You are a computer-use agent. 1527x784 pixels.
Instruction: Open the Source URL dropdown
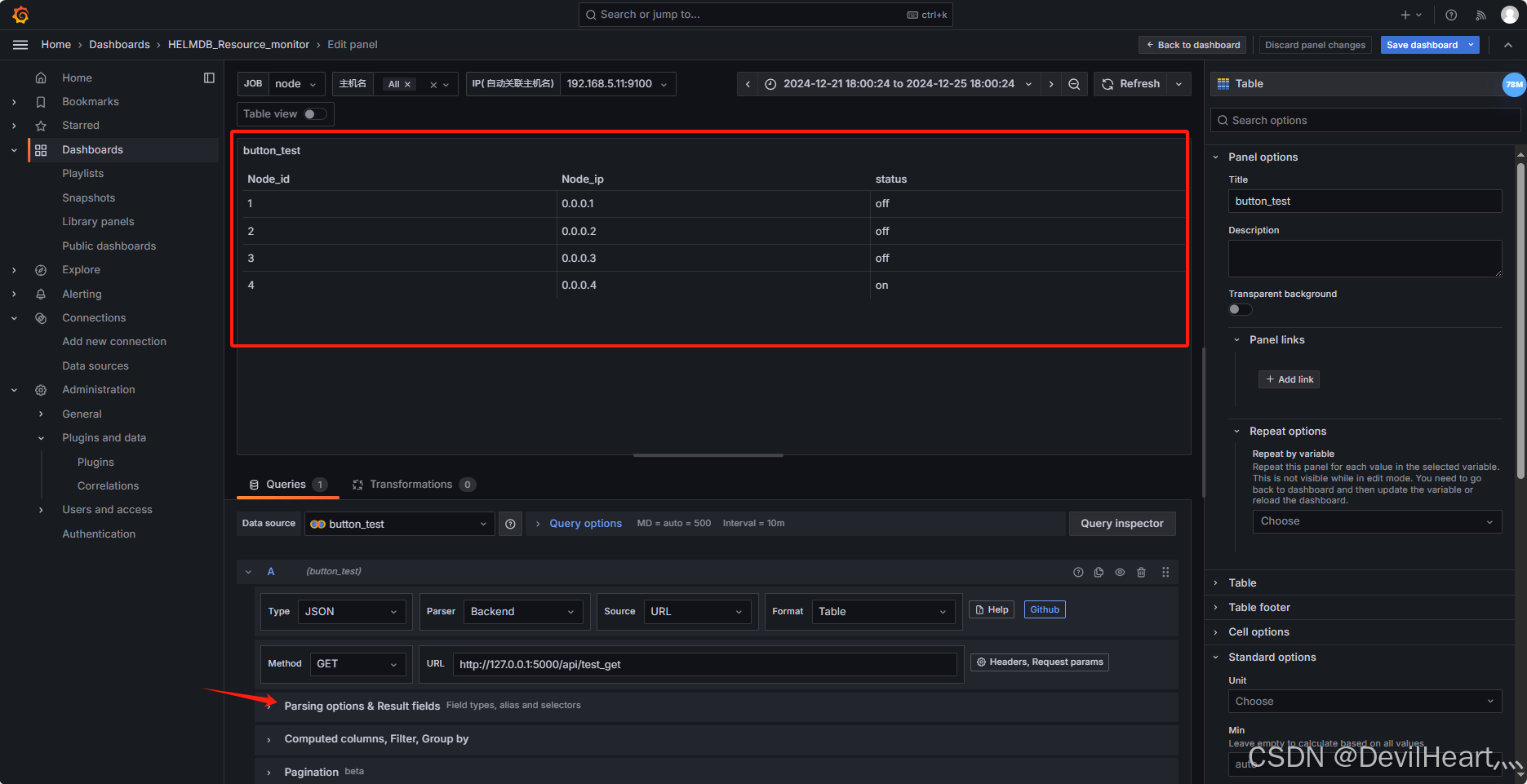[697, 612]
